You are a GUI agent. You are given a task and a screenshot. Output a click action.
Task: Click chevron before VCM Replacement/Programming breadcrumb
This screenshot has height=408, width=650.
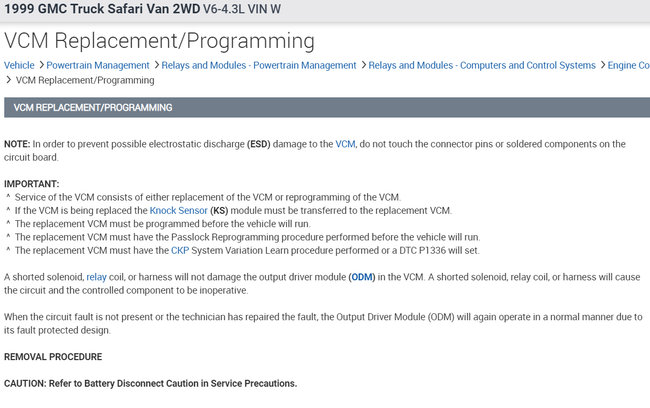pyautogui.click(x=9, y=79)
